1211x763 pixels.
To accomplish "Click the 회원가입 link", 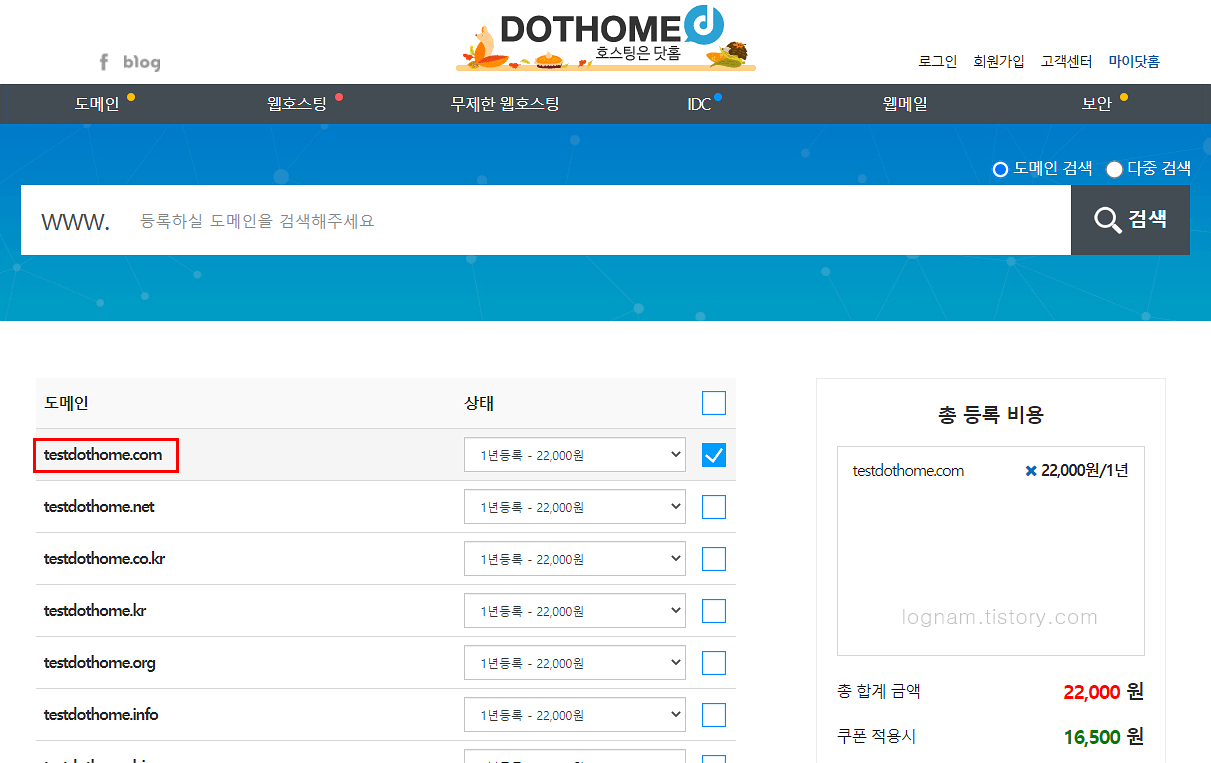I will [x=999, y=61].
